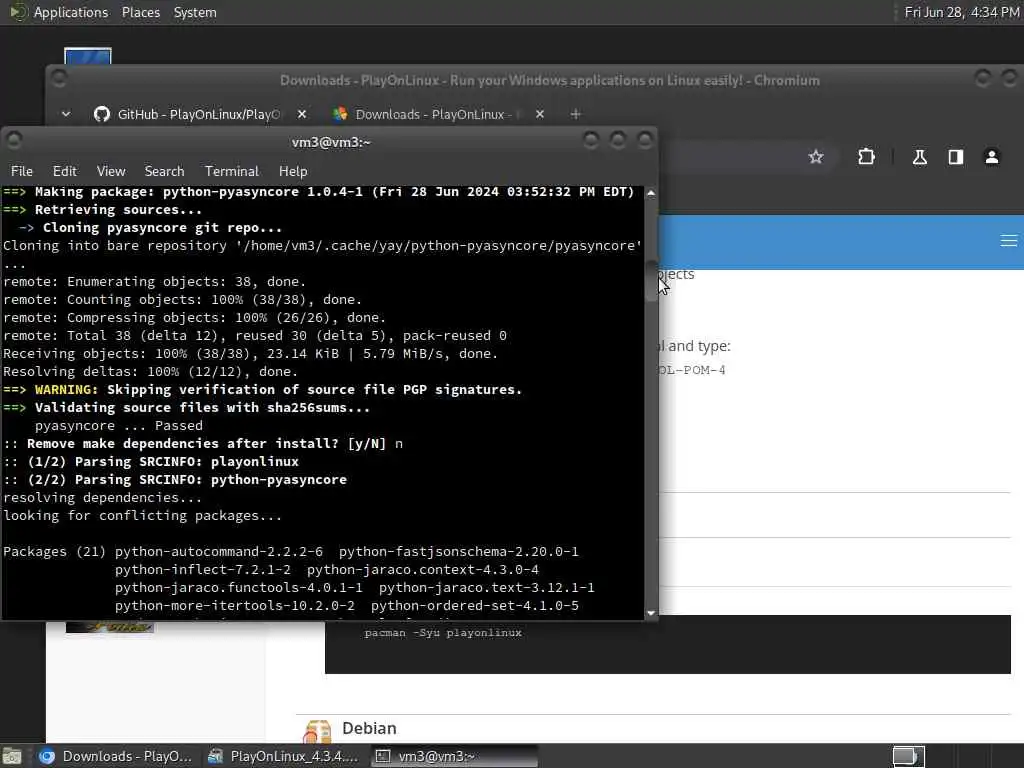Click Chromium window title bar text

click(x=549, y=80)
